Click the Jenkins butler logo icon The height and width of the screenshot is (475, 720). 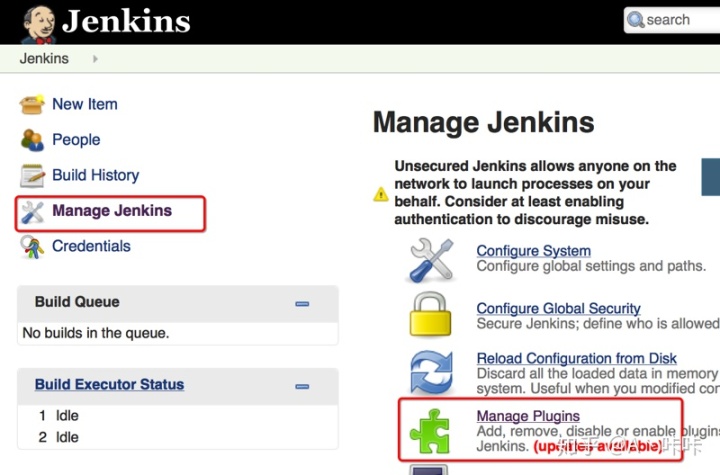click(39, 24)
